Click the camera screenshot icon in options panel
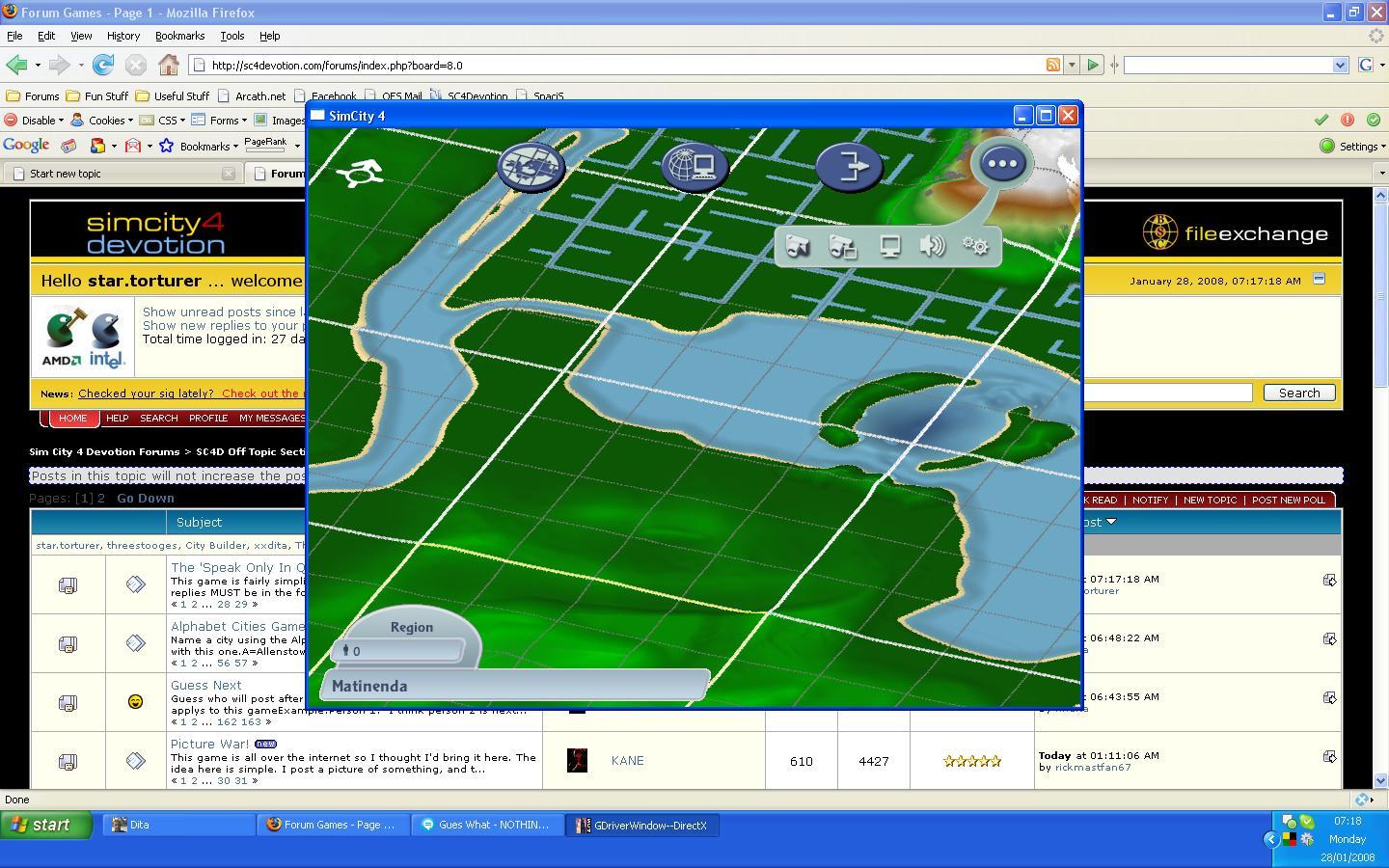Screen dimensions: 1389x868 click(797, 247)
